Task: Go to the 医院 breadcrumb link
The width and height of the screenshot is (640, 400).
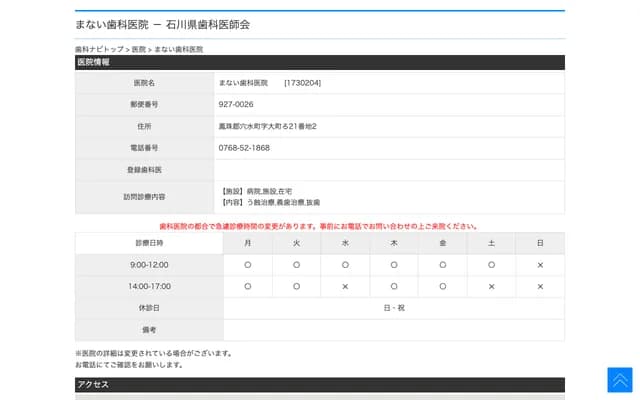Action: coord(139,49)
